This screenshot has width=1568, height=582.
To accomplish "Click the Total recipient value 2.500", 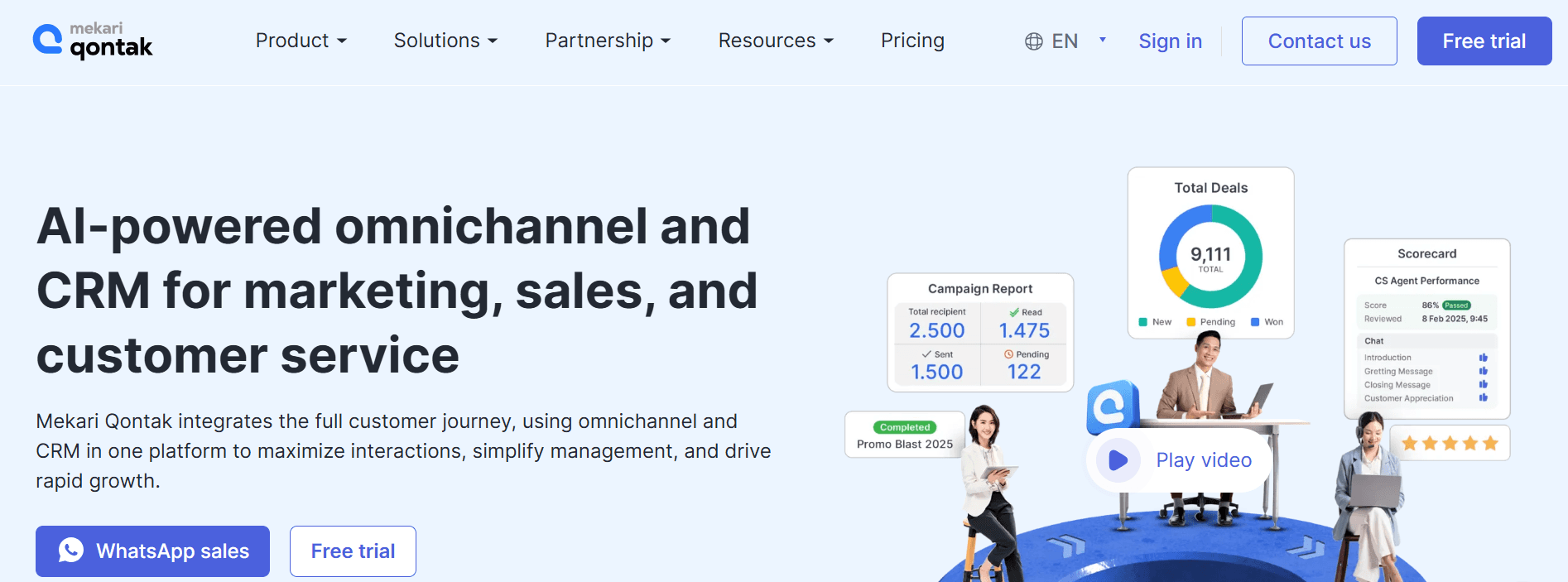I will point(937,330).
